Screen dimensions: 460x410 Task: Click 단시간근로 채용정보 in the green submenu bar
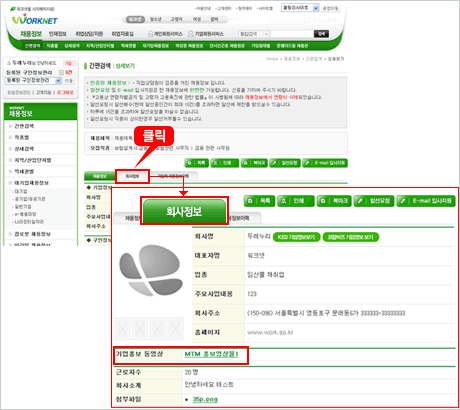coord(227,46)
